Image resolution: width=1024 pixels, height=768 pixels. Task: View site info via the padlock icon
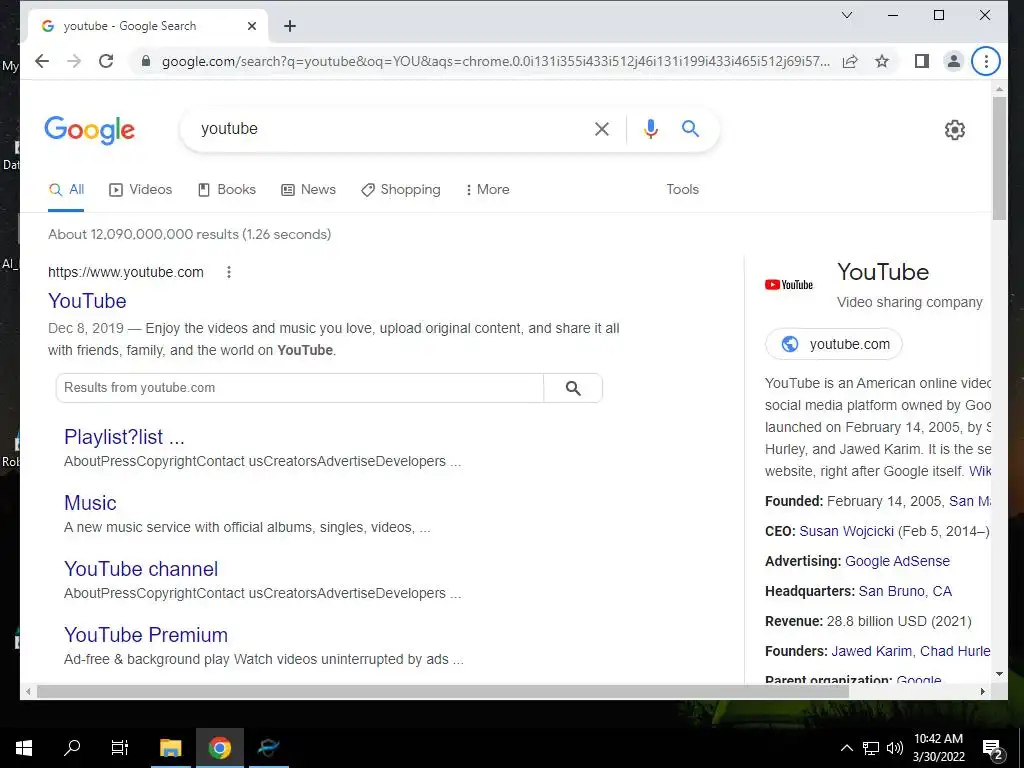[146, 61]
